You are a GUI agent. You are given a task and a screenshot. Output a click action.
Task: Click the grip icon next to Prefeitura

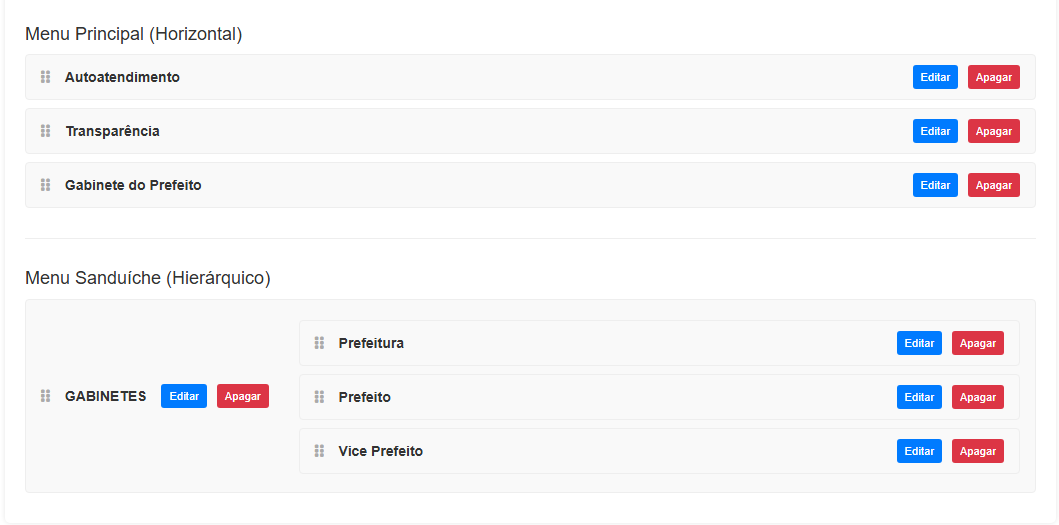(319, 343)
